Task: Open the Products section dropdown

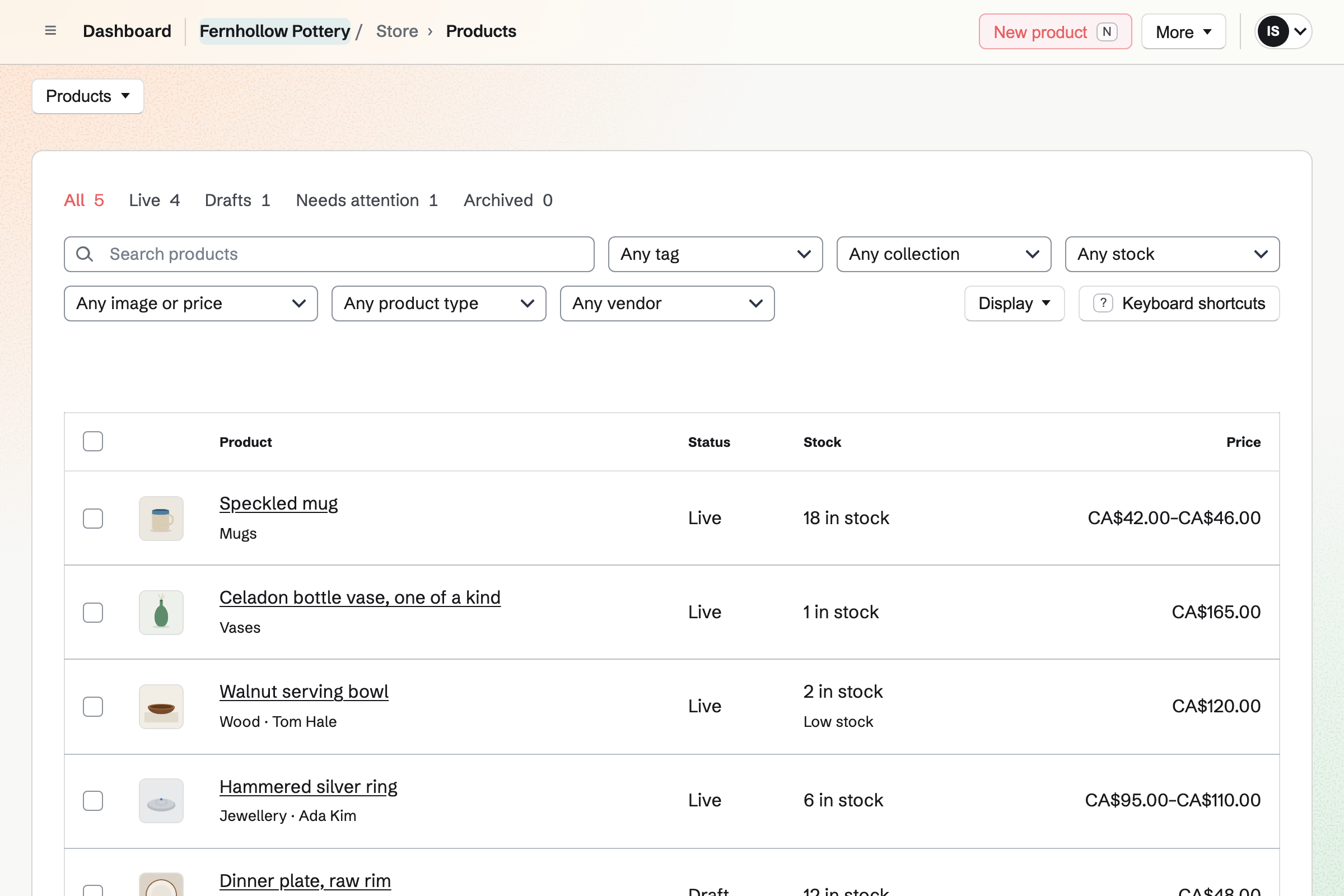Action: [88, 96]
